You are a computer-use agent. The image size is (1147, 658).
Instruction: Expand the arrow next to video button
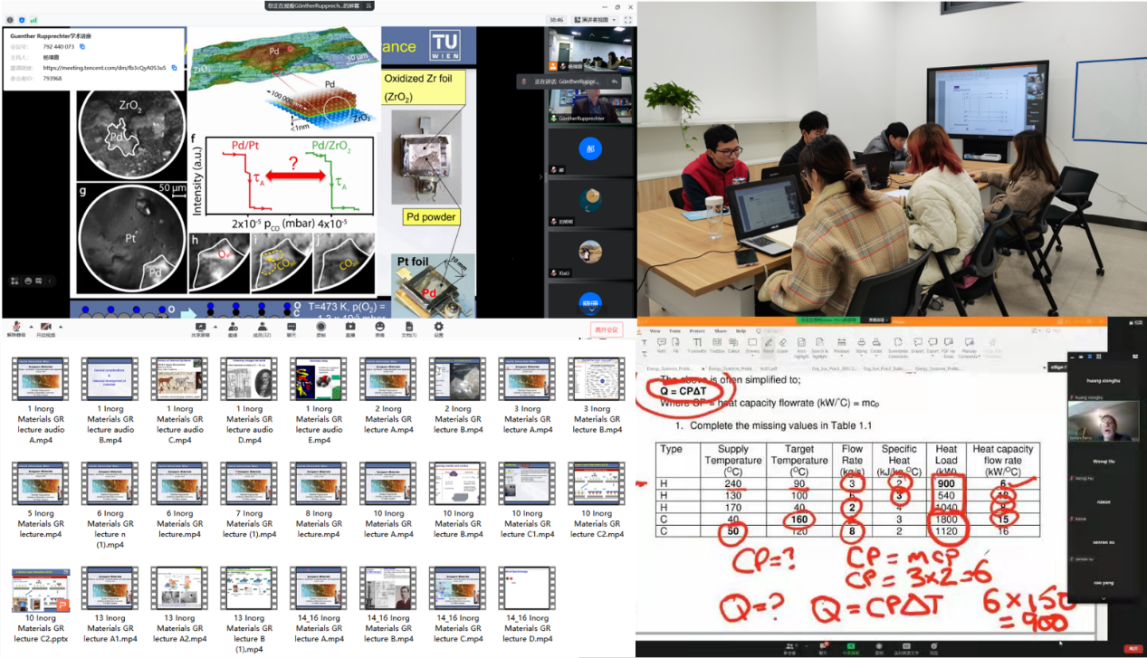pyautogui.click(x=58, y=326)
